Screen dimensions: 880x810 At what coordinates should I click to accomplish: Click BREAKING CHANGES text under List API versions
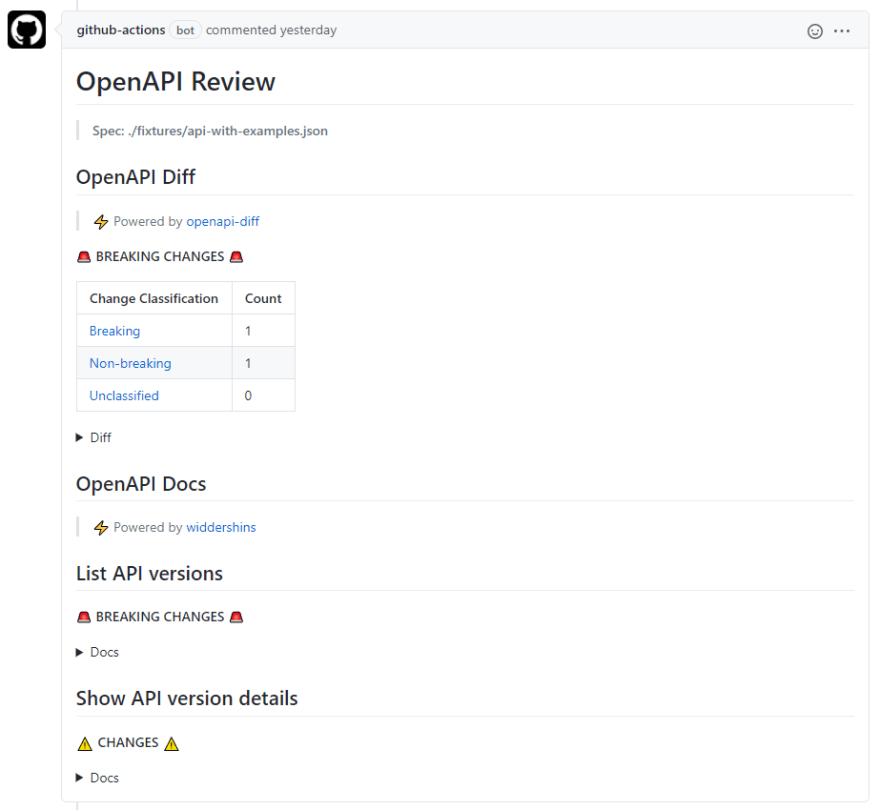click(x=160, y=617)
